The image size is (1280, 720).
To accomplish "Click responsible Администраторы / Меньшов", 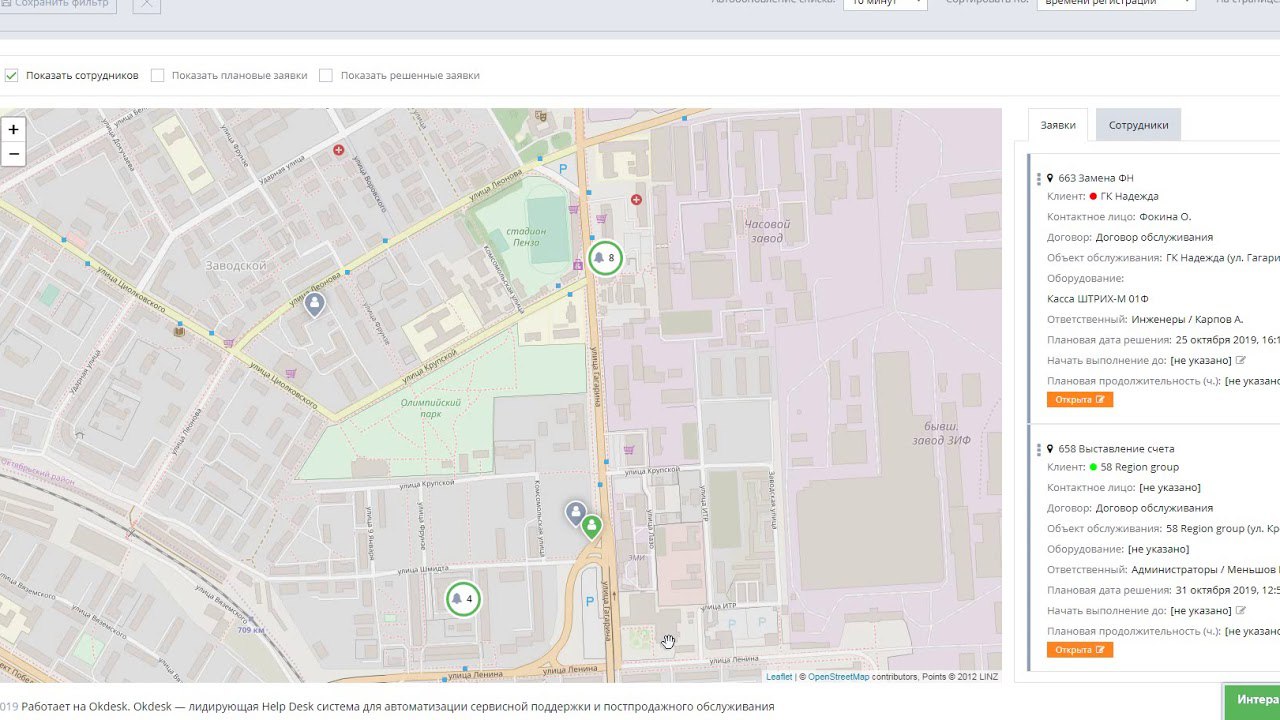I will click(x=1205, y=570).
